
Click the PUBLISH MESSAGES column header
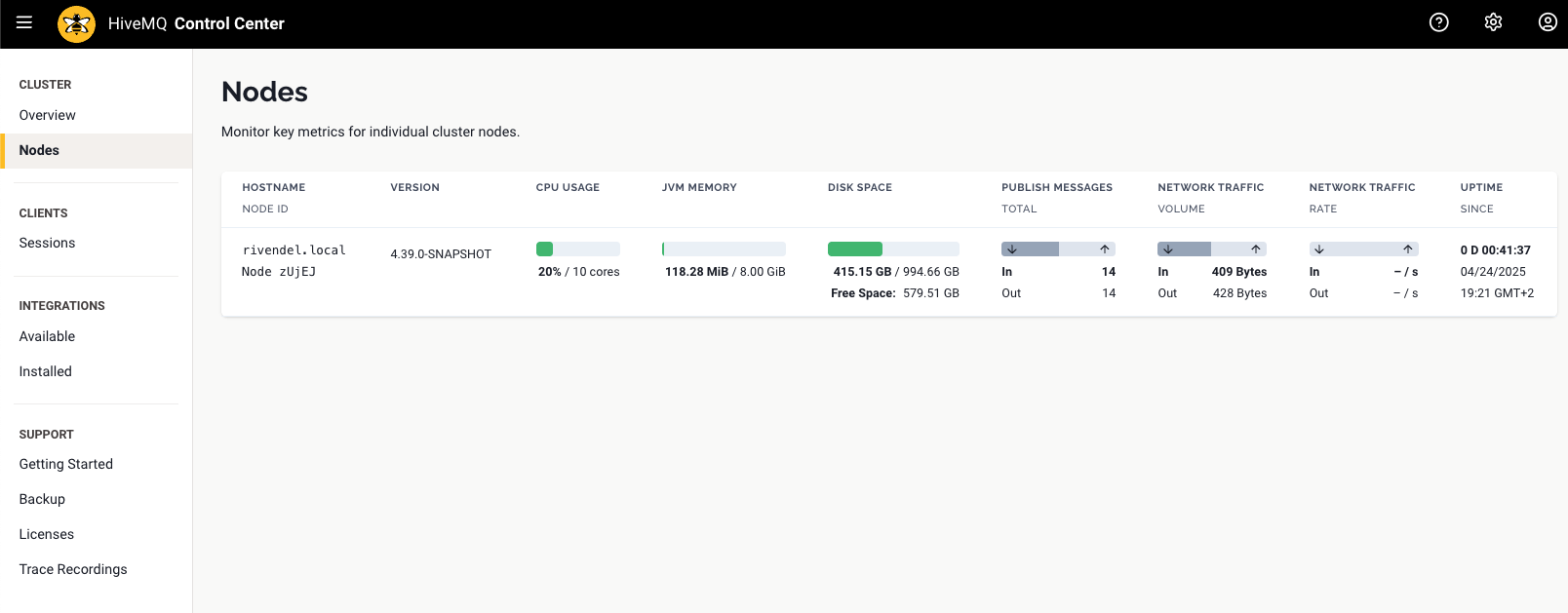click(x=1057, y=187)
